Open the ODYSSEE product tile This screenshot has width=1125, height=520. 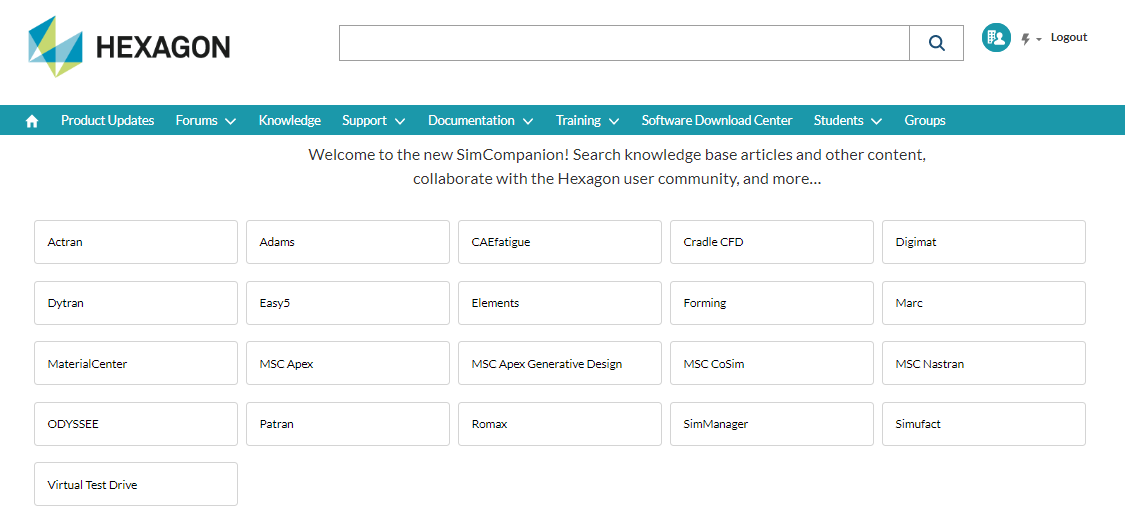[136, 424]
